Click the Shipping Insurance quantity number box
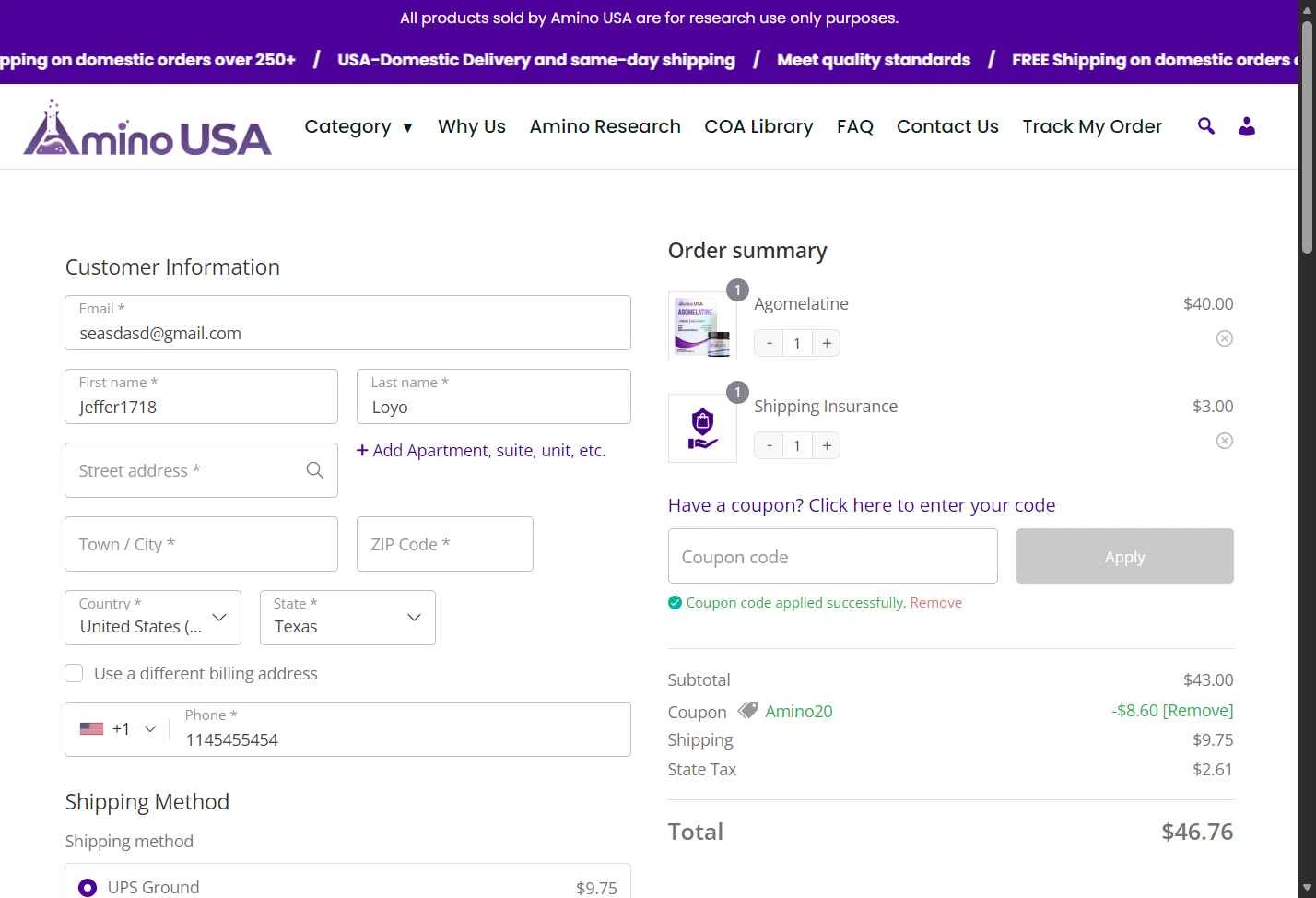Screen dimensions: 1316x898 click(x=798, y=445)
